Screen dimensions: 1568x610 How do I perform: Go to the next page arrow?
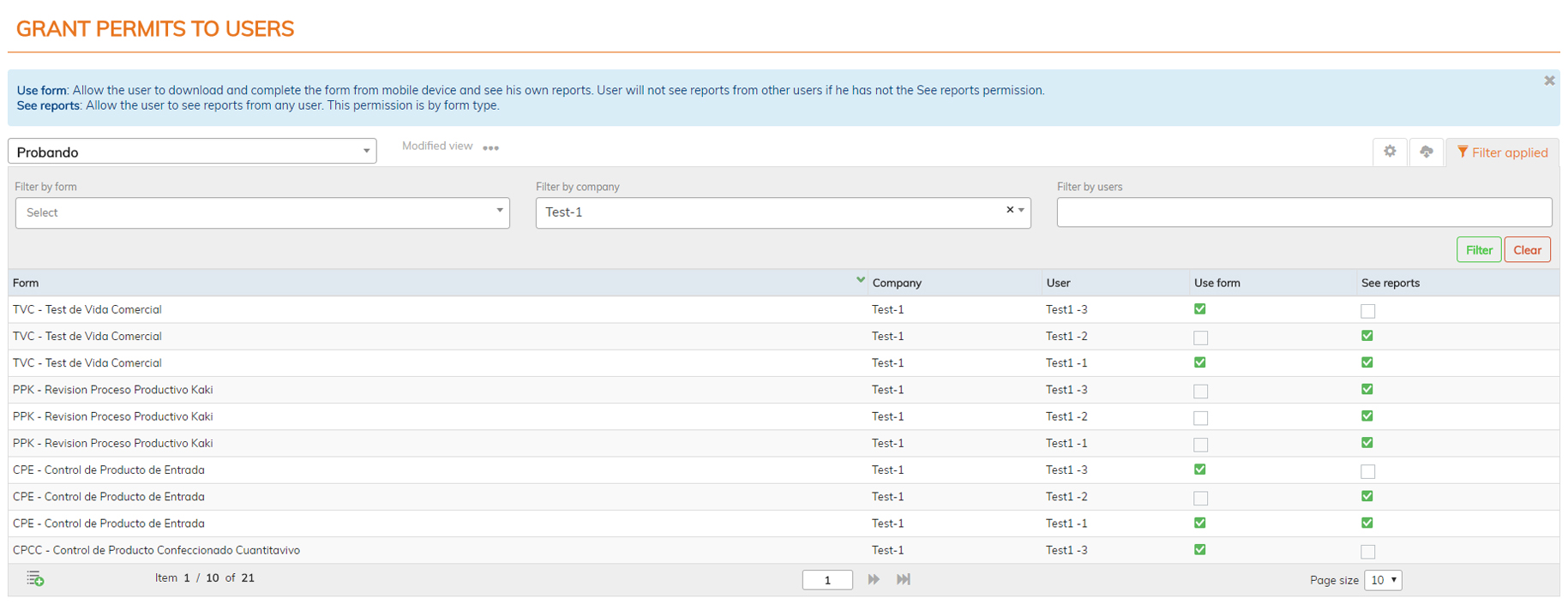(x=874, y=580)
